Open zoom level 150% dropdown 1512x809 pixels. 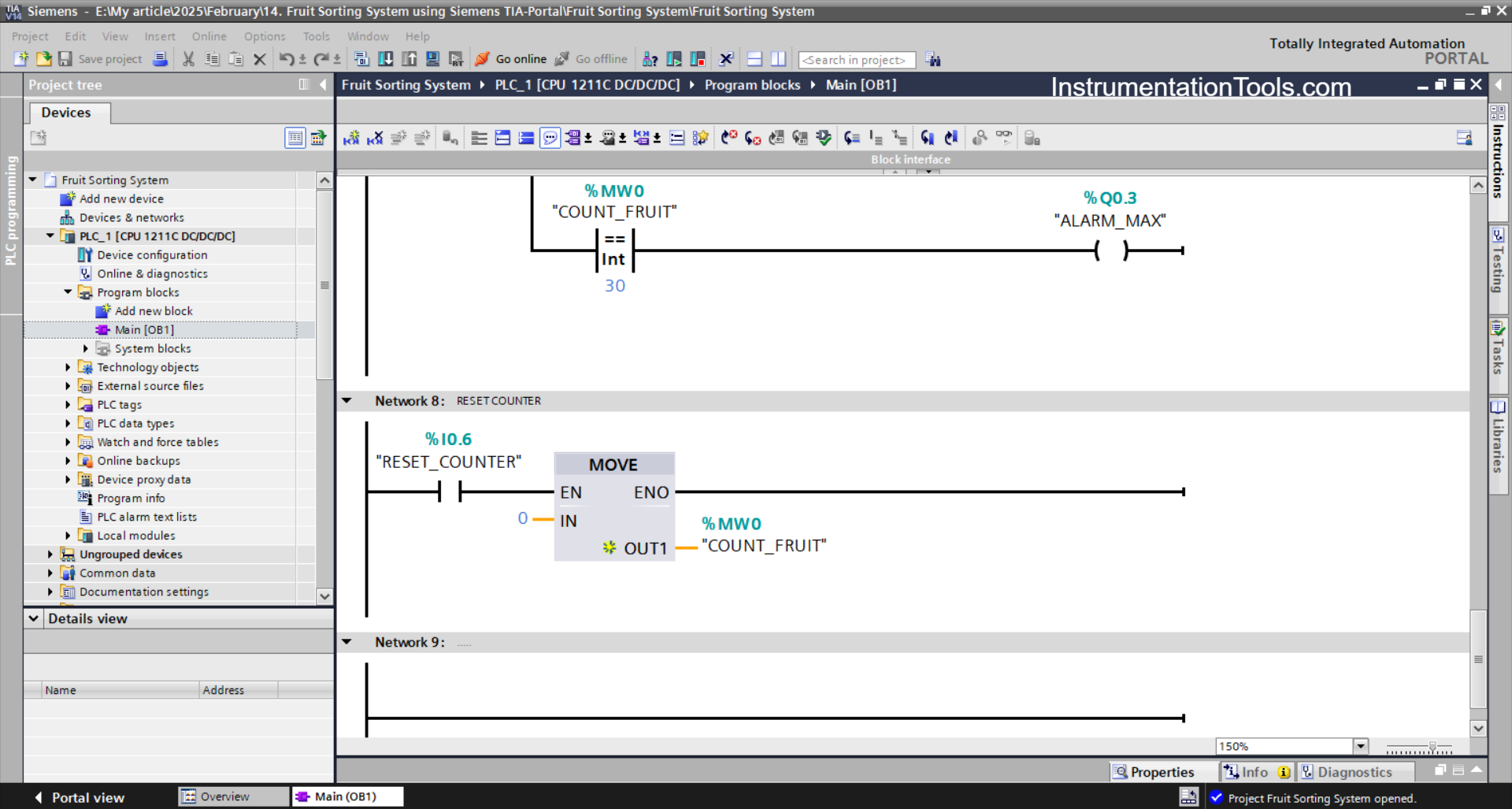[x=1361, y=746]
